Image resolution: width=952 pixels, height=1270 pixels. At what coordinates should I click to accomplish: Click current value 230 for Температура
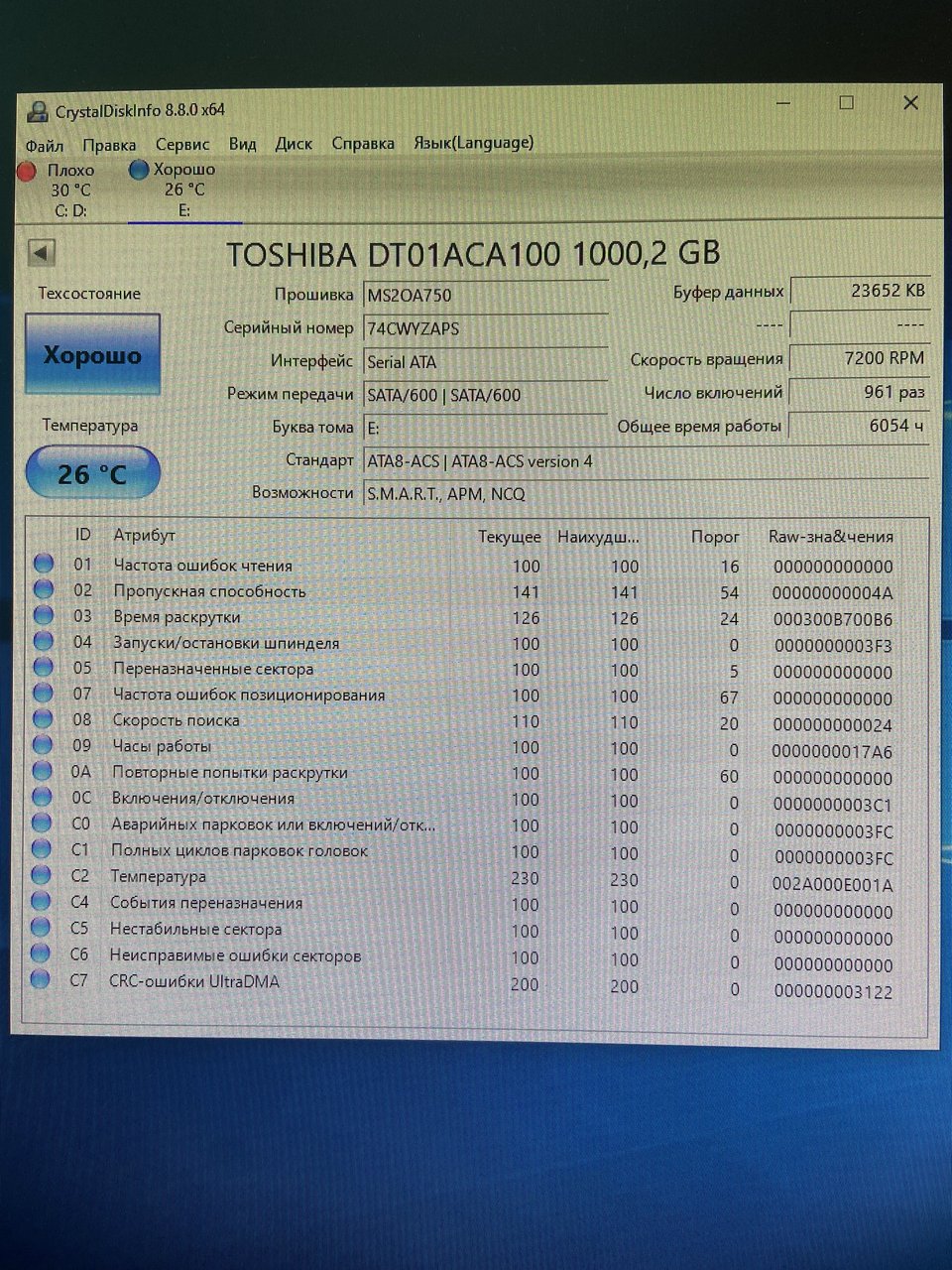(x=525, y=879)
